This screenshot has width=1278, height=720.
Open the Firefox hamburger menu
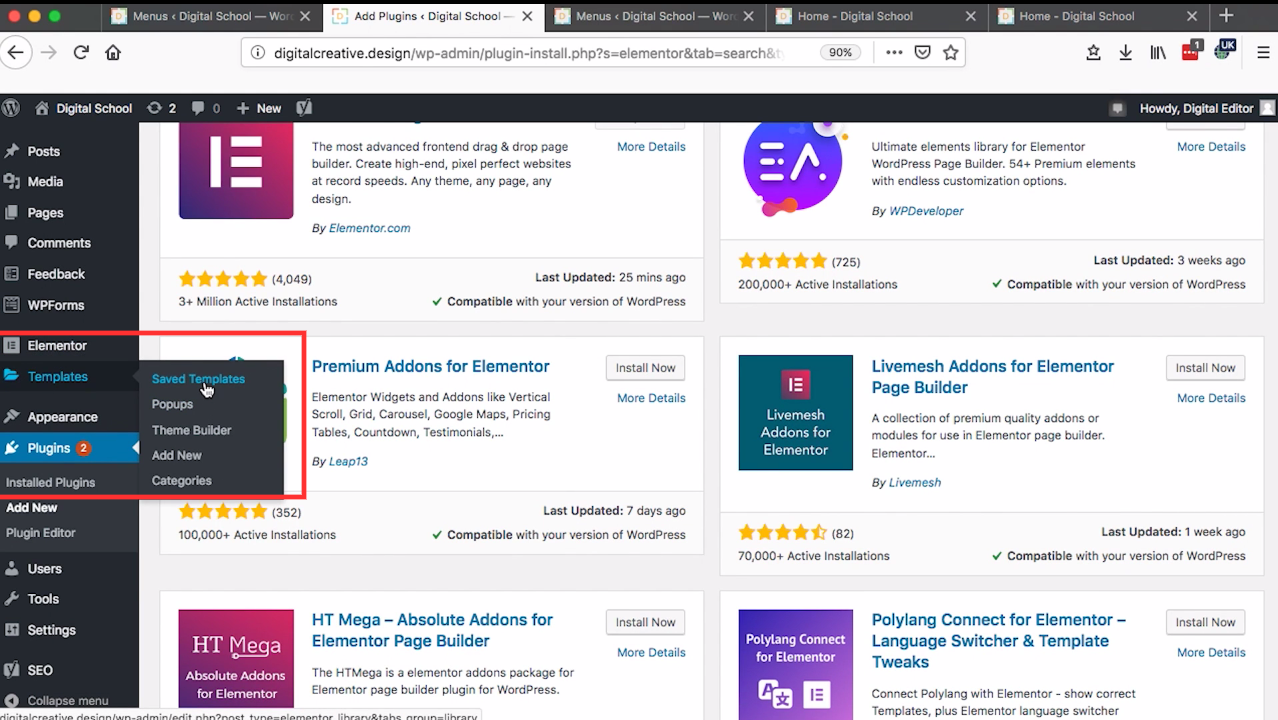point(1264,53)
